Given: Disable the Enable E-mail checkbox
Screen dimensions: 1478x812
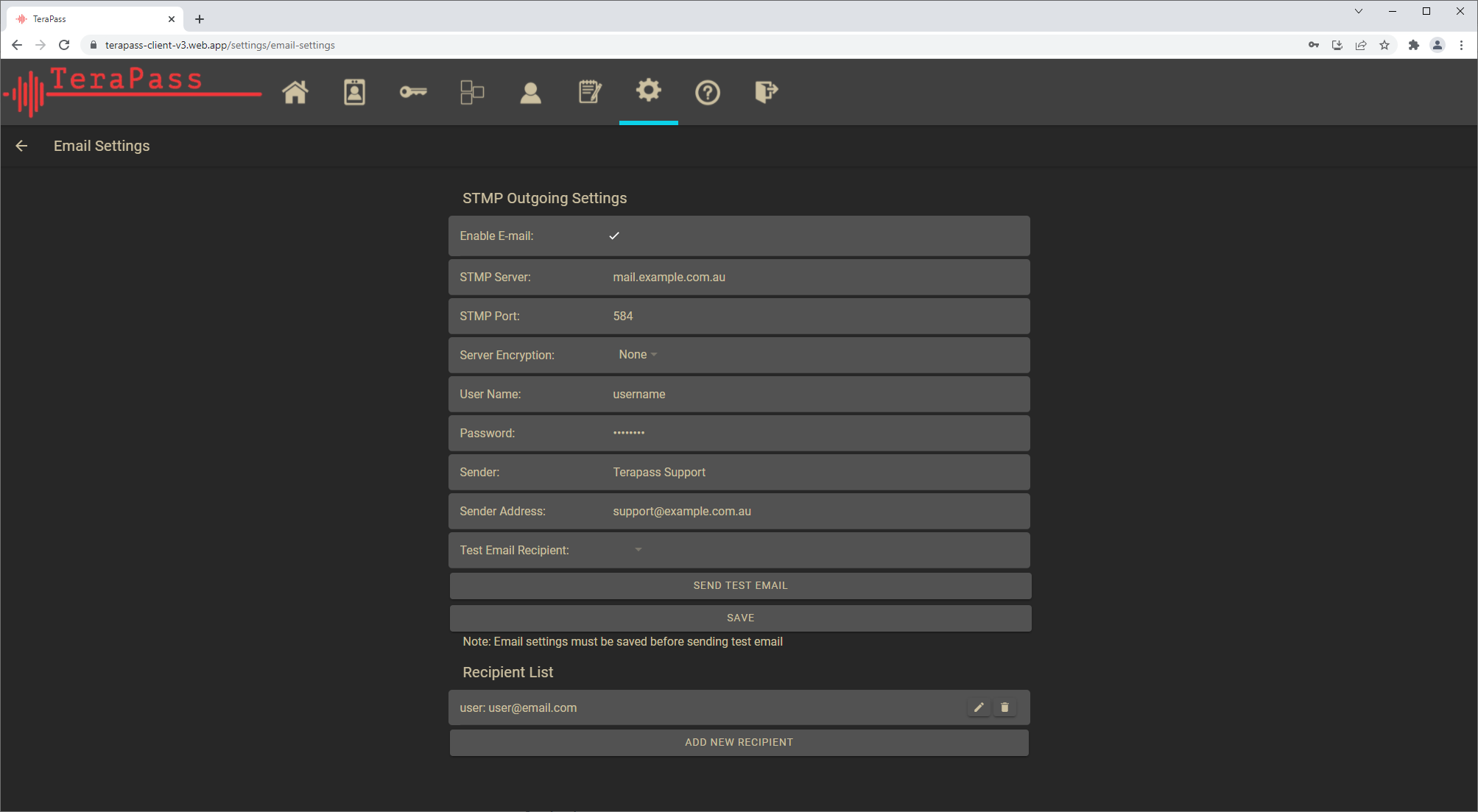Looking at the screenshot, I should pos(614,236).
